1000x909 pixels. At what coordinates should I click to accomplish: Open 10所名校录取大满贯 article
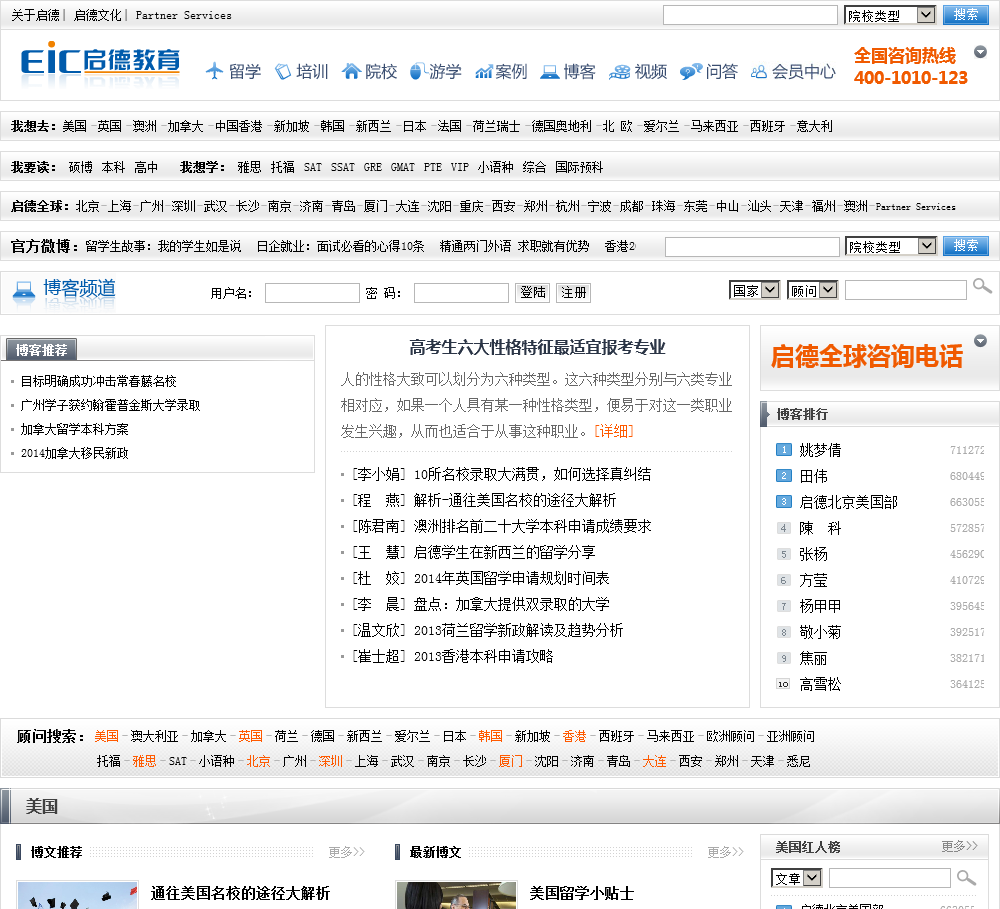click(x=533, y=475)
